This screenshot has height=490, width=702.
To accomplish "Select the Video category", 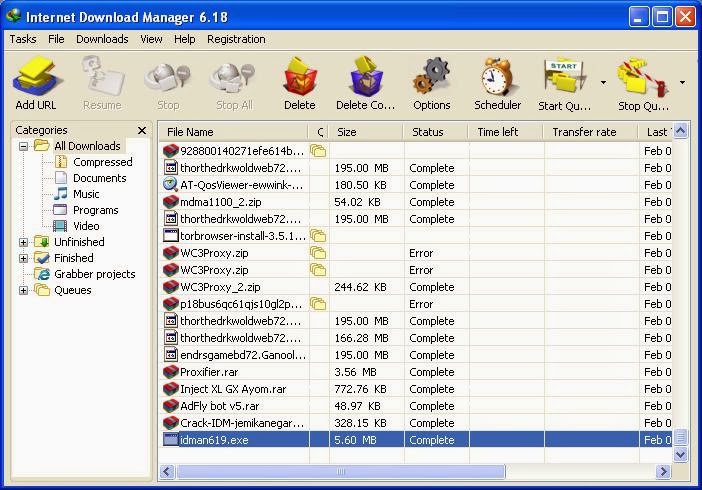I will click(x=86, y=226).
